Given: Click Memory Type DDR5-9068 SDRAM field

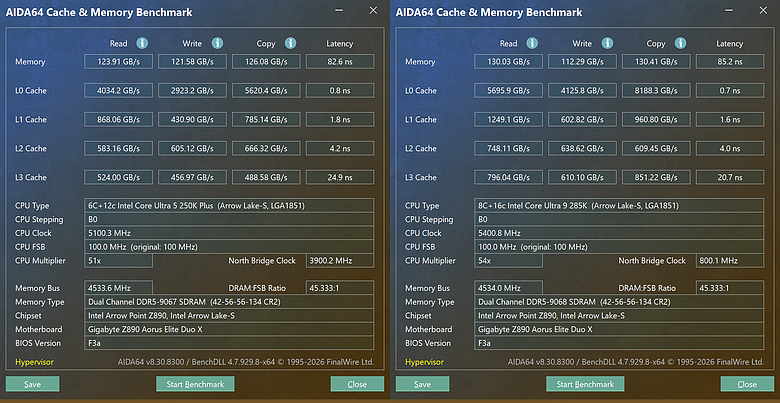Looking at the screenshot, I should pyautogui.click(x=619, y=302).
